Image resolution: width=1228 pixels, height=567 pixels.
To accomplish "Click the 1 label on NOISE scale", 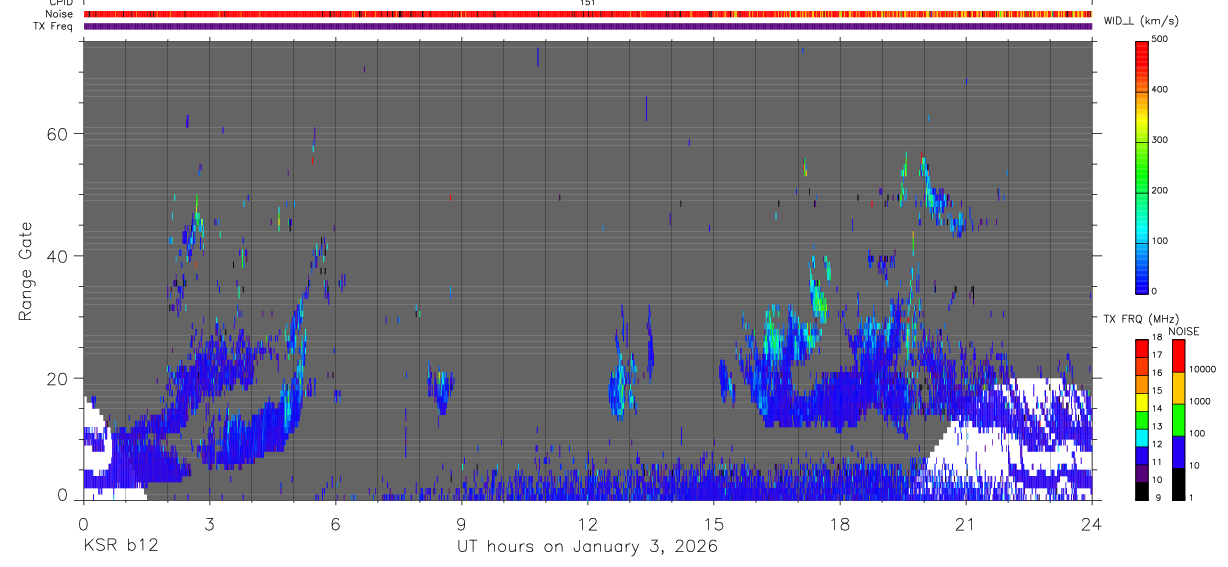I will tap(1191, 497).
